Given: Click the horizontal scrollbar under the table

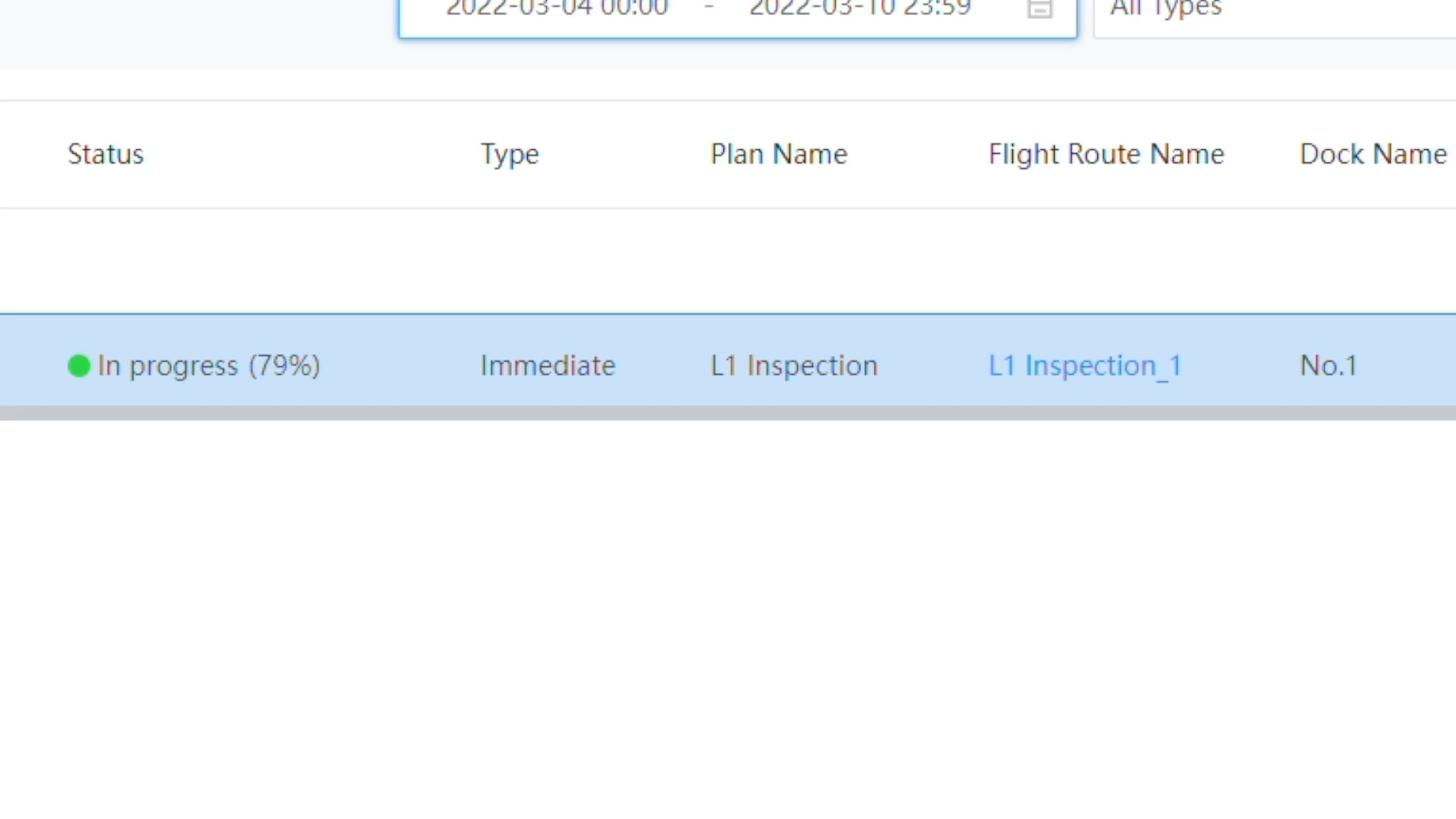Looking at the screenshot, I should [728, 413].
